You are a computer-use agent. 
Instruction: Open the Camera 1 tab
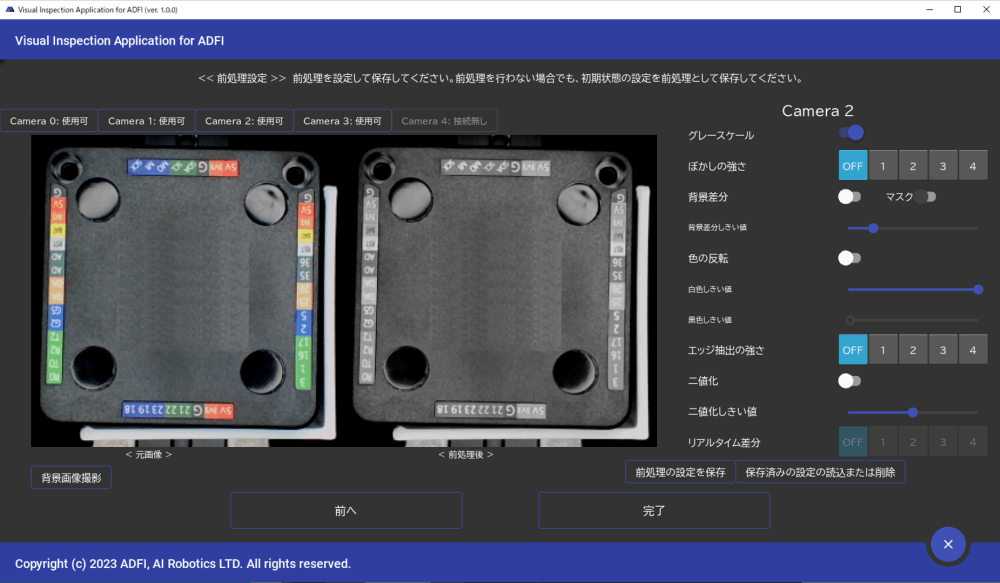click(x=146, y=121)
